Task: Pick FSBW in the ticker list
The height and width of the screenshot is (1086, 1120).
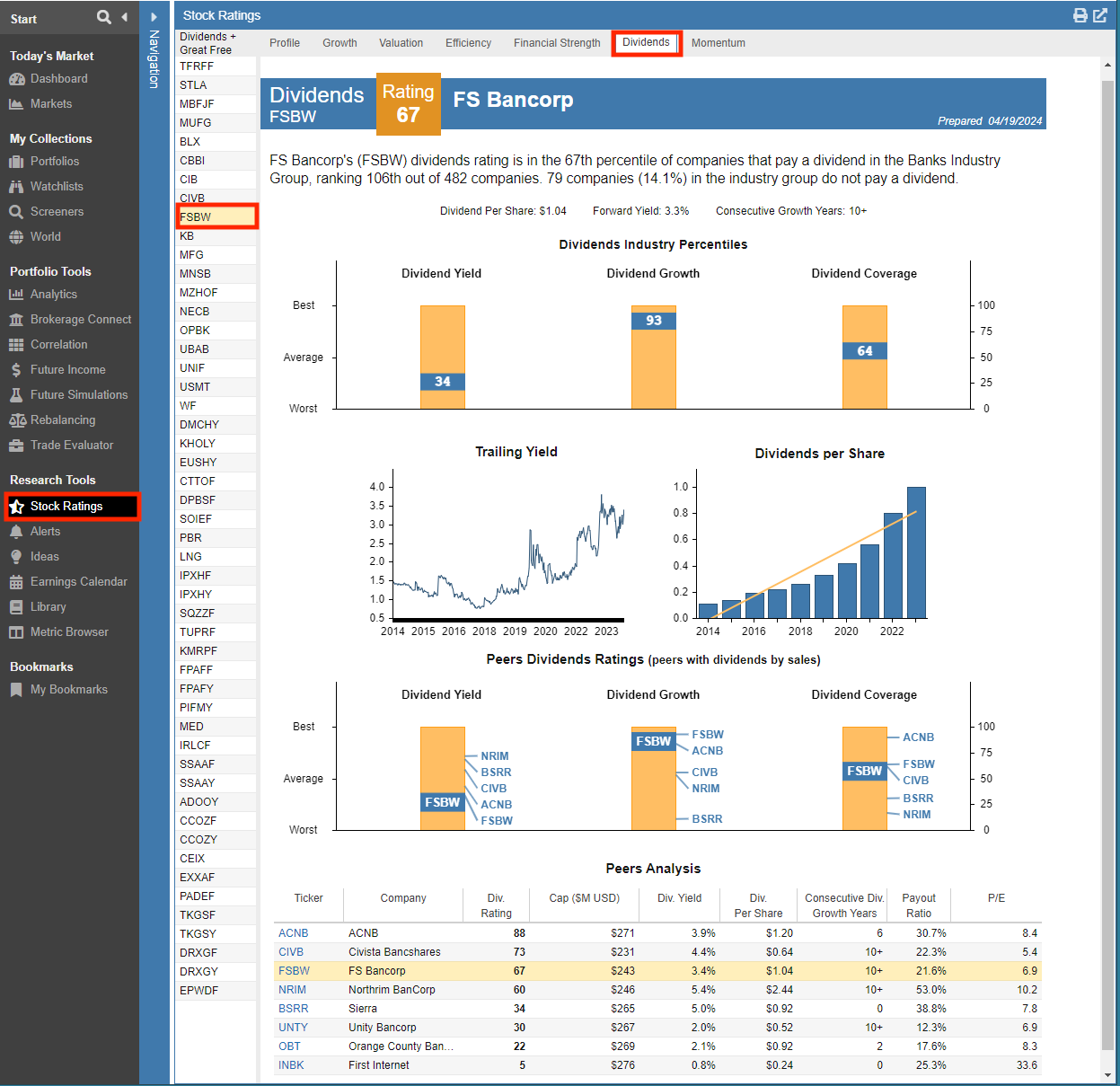Action: tap(216, 217)
